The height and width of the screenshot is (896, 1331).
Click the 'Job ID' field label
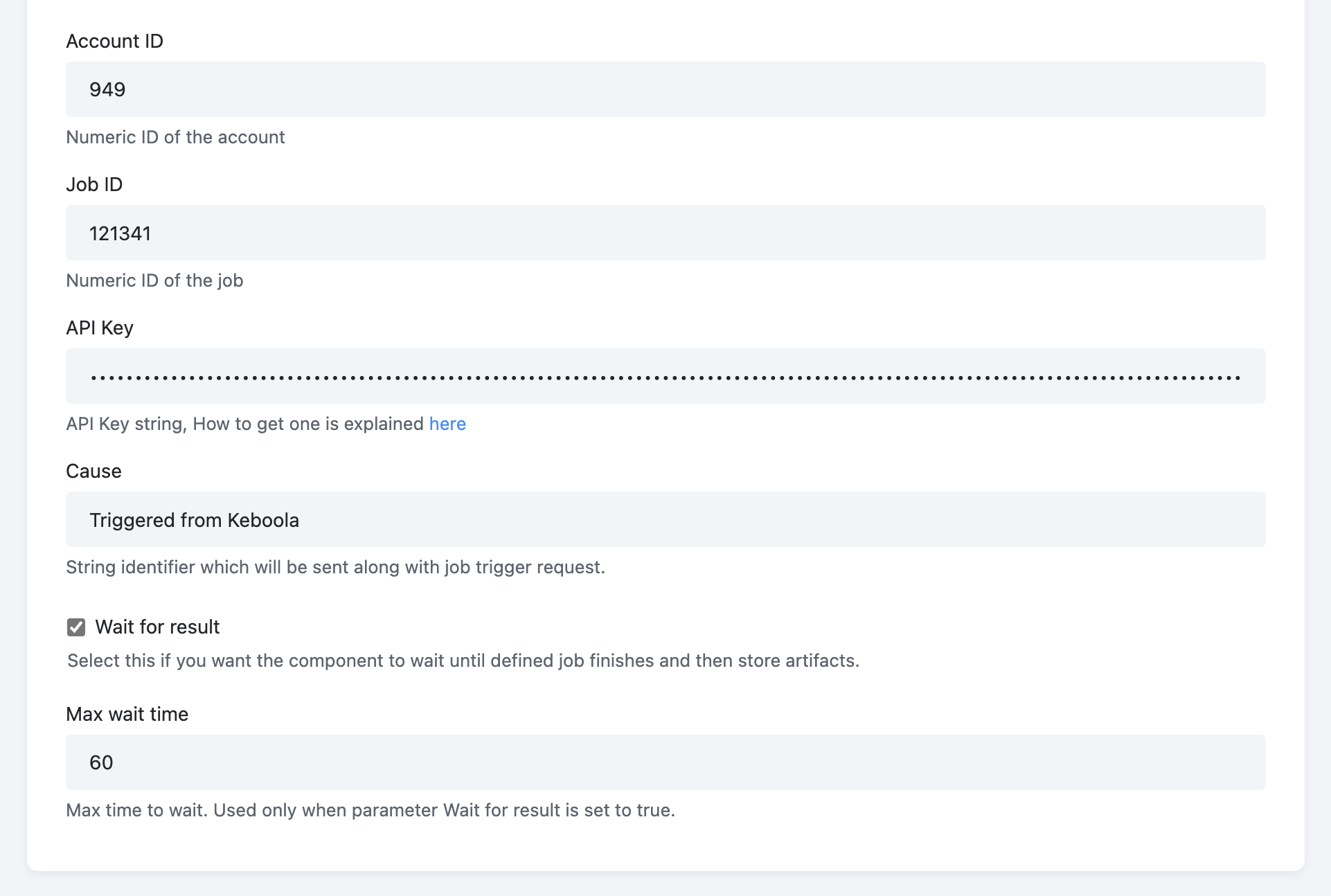(x=94, y=185)
